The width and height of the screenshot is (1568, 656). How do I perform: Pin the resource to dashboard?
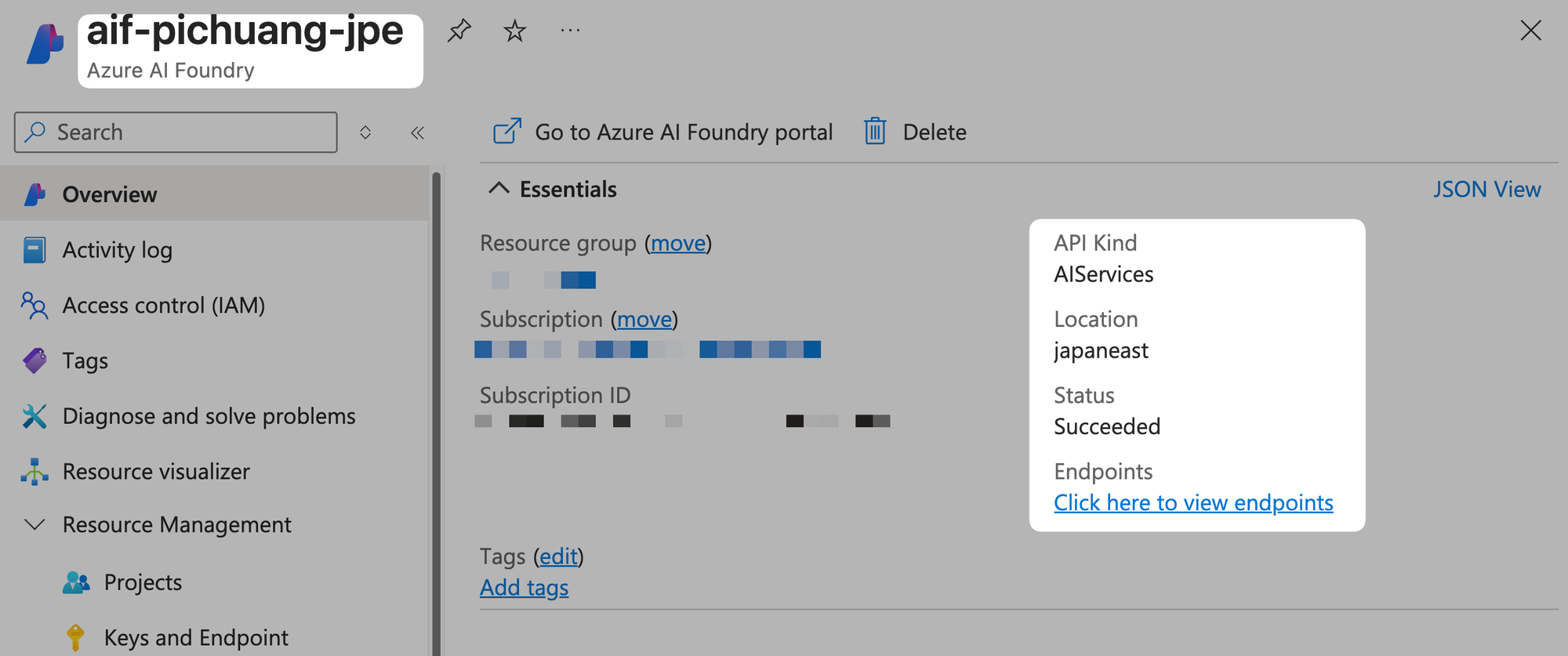coord(459,31)
